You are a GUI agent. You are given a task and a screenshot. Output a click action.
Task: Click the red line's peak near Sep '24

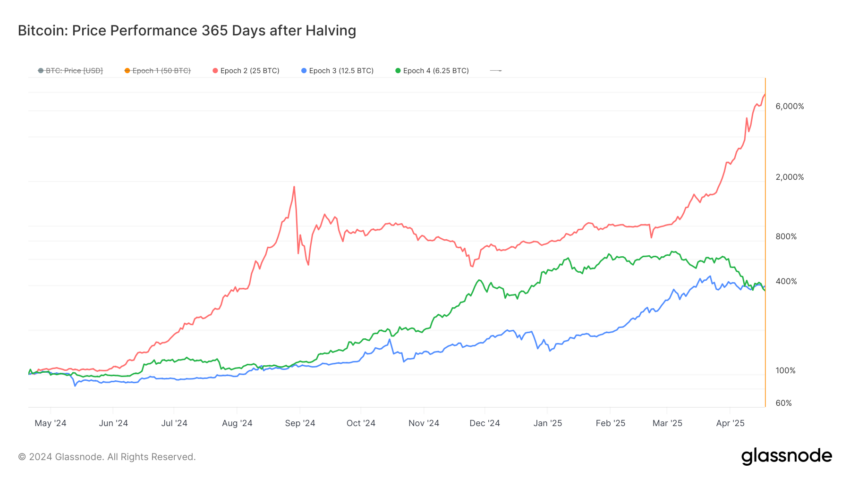point(294,188)
